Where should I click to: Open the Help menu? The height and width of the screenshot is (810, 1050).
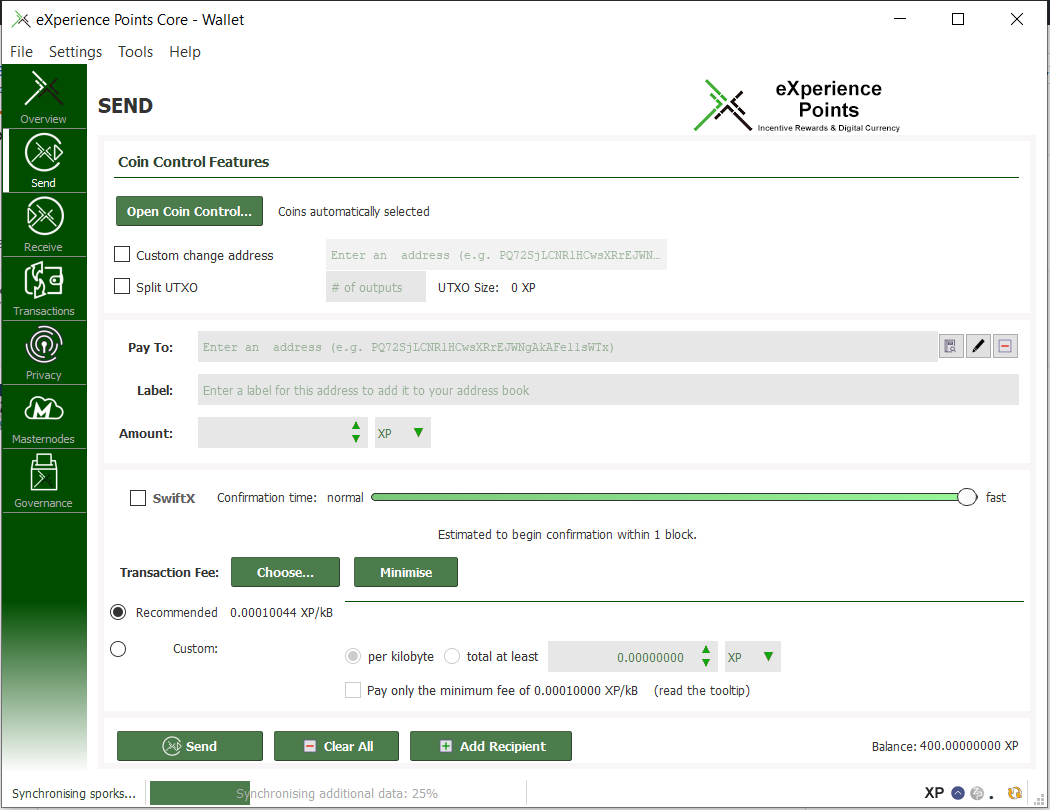coord(185,52)
